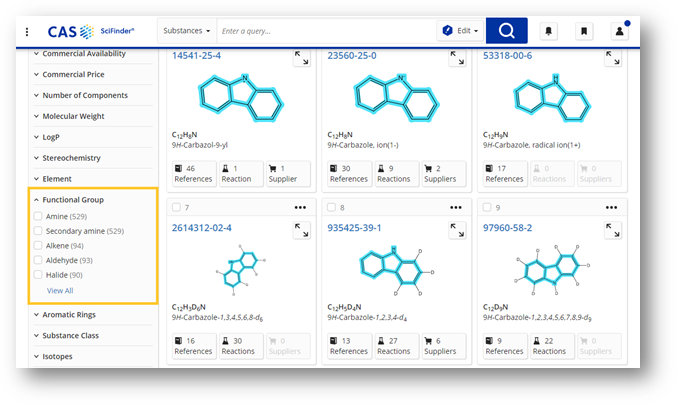View 30 References for 23560-25-0
Image resolution: width=678 pixels, height=406 pixels.
coord(349,174)
